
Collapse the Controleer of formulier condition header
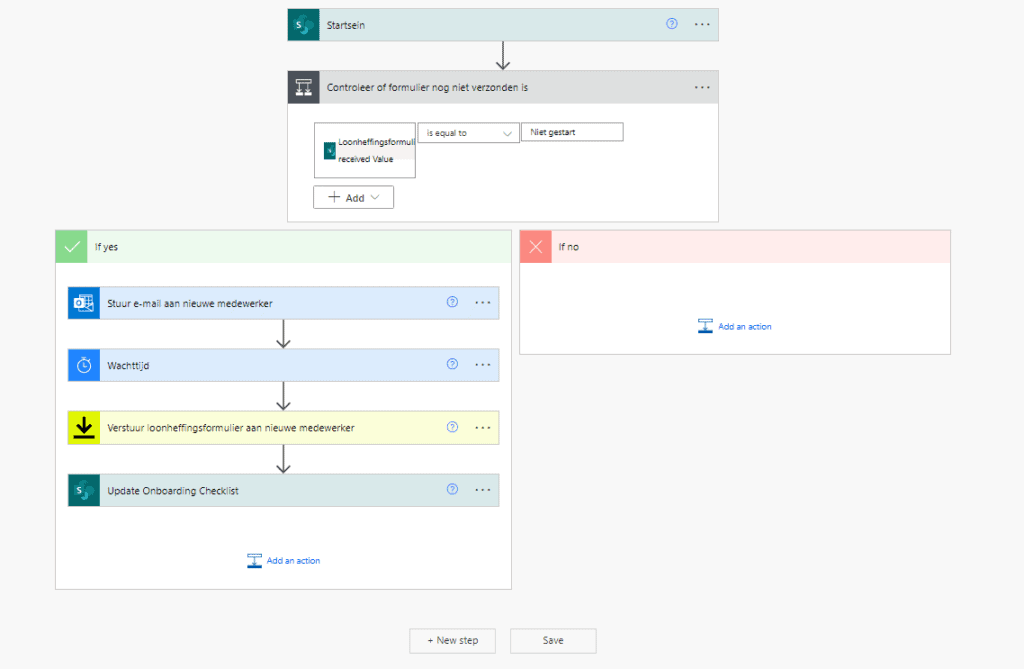pyautogui.click(x=500, y=87)
